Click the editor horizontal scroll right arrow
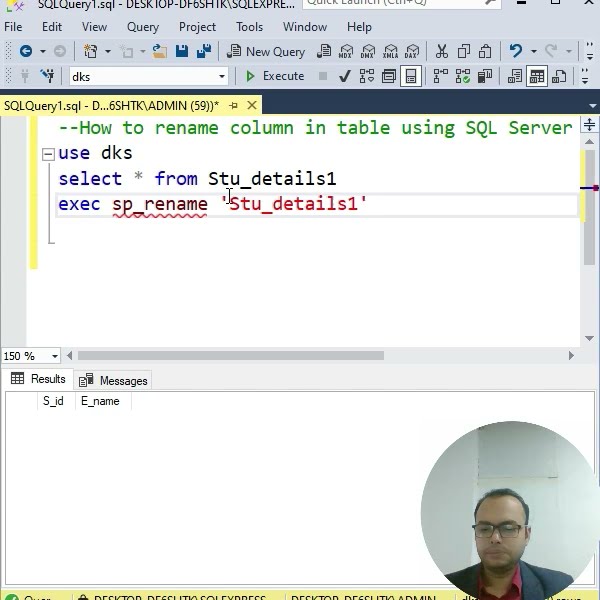 pyautogui.click(x=571, y=355)
